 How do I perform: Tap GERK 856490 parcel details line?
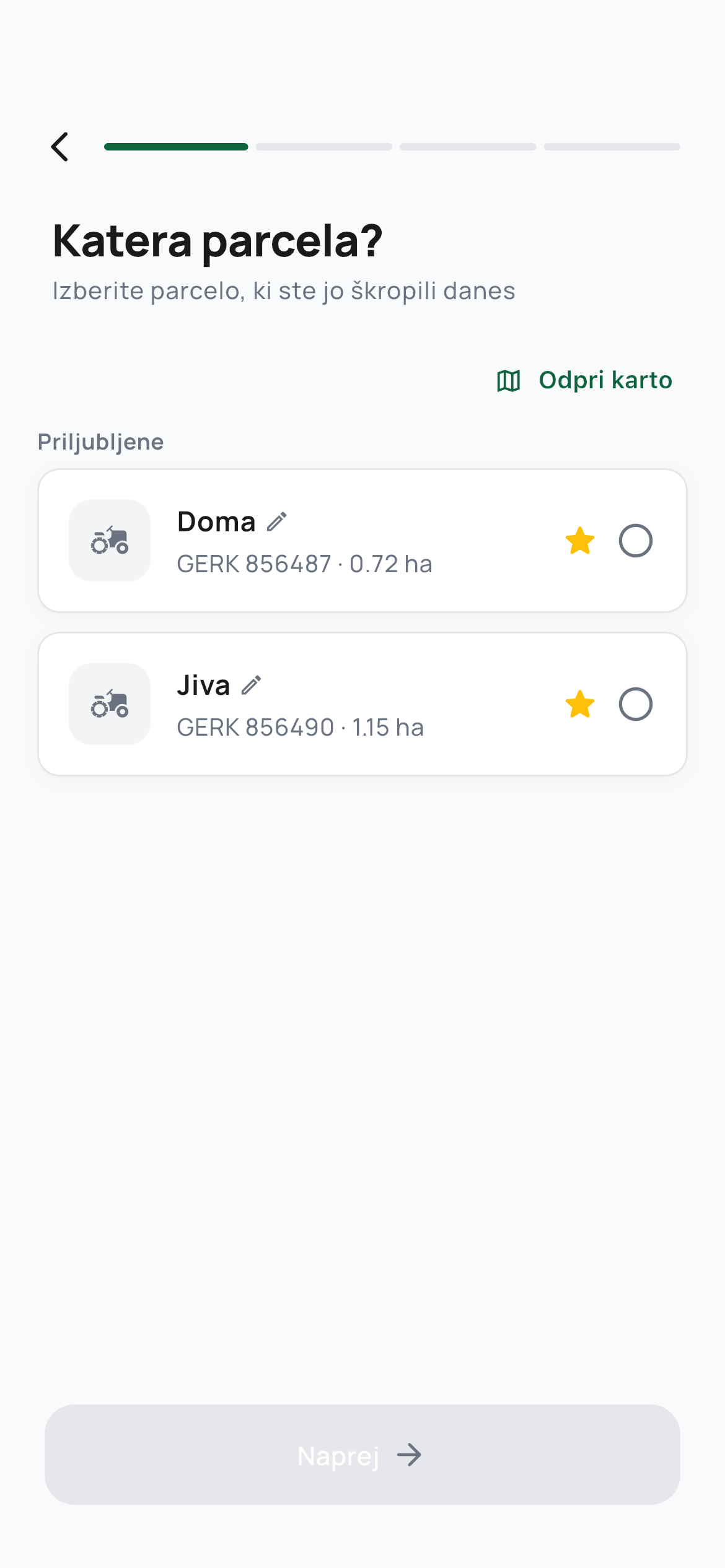coord(300,728)
